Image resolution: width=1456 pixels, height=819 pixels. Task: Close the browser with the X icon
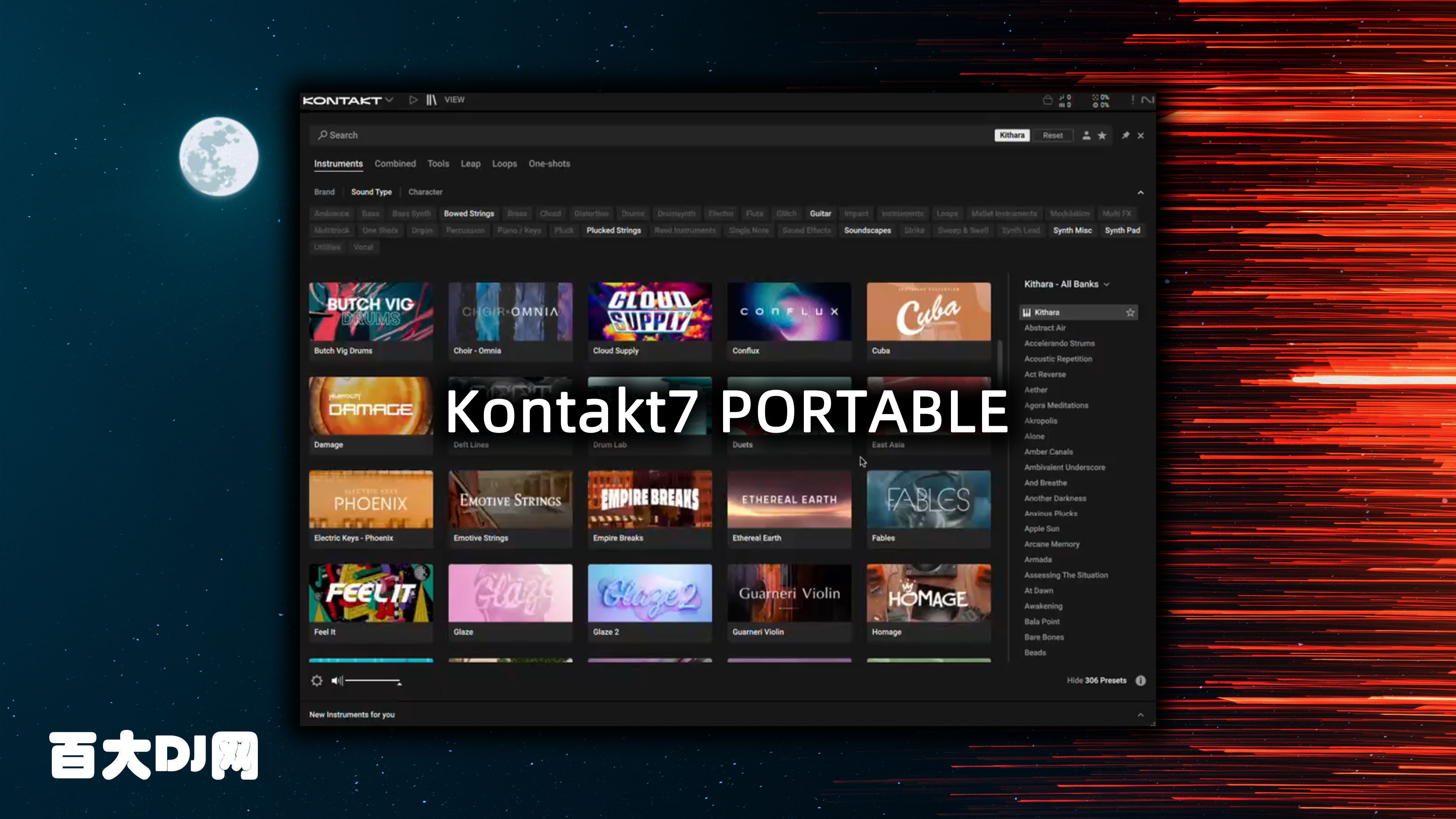coord(1141,136)
